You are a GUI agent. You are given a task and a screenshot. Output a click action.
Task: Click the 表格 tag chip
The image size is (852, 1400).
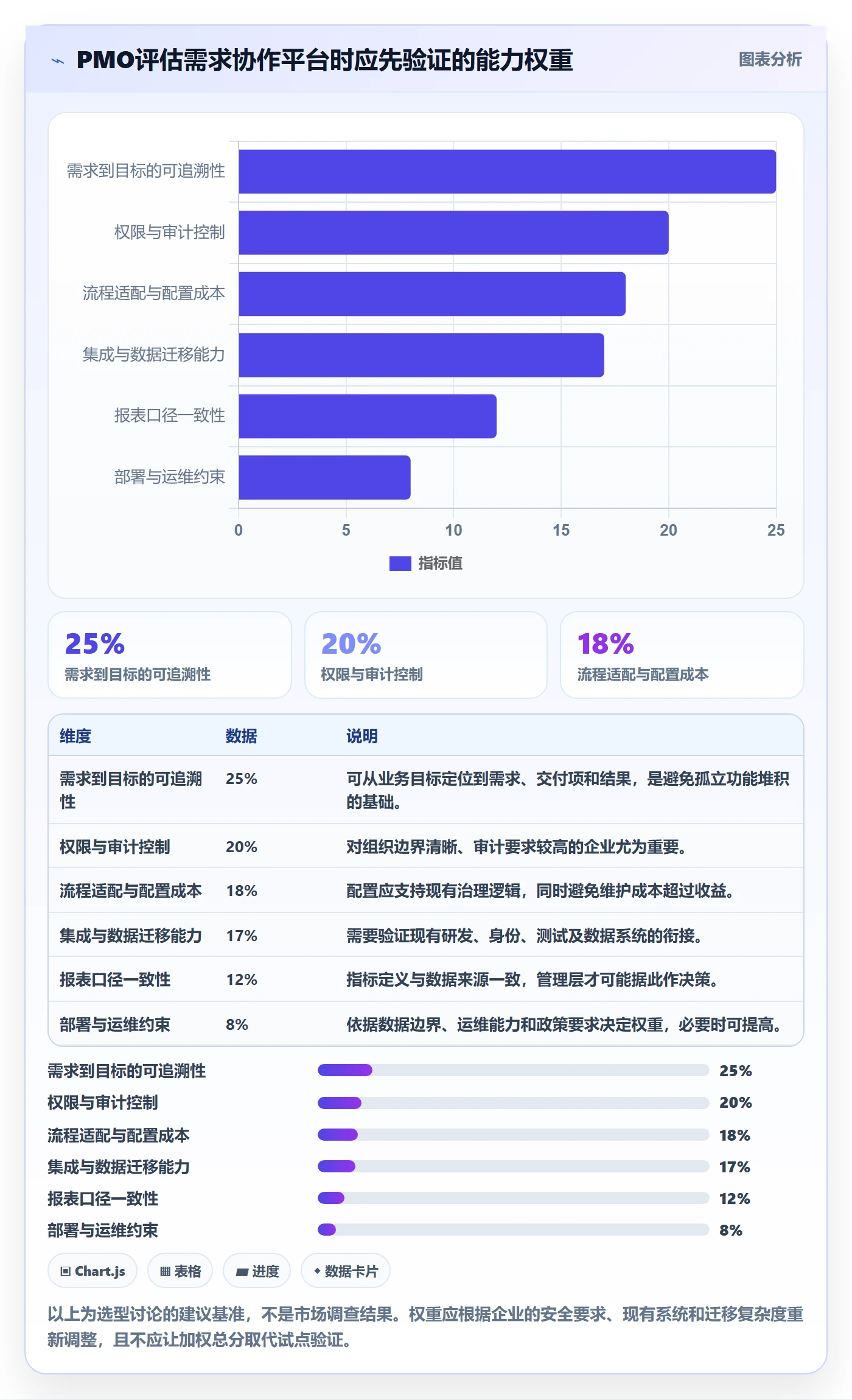point(180,1270)
